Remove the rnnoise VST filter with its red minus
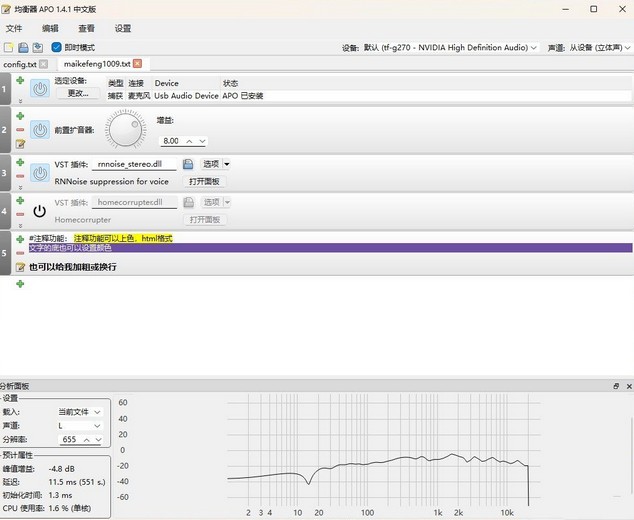This screenshot has height=520, width=634. pyautogui.click(x=20, y=176)
